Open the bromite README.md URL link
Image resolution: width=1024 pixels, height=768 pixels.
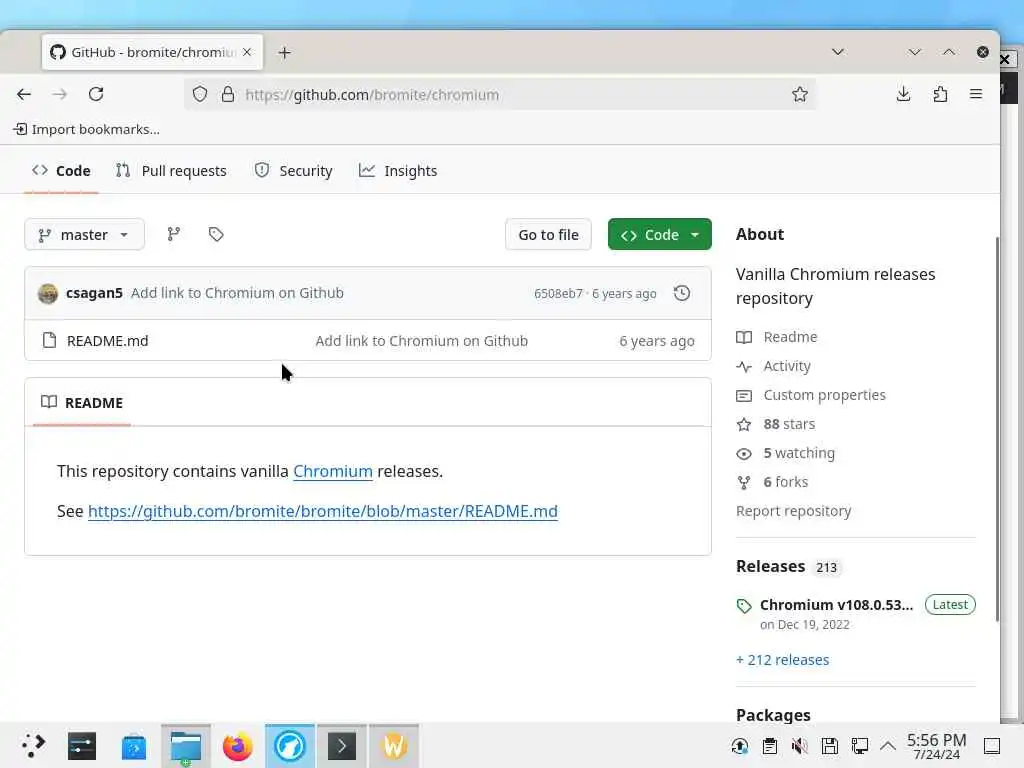323,511
